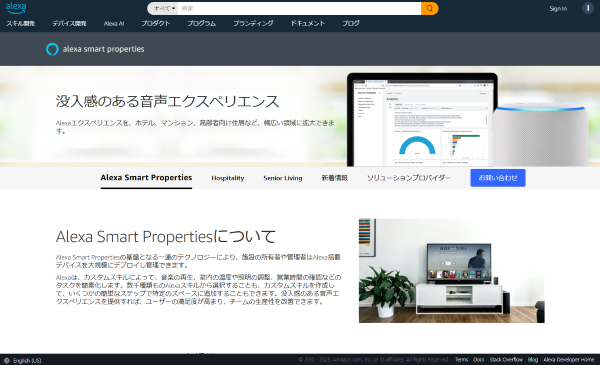Open the Docs footer link
Image resolution: width=600 pixels, height=365 pixels.
pyautogui.click(x=479, y=360)
